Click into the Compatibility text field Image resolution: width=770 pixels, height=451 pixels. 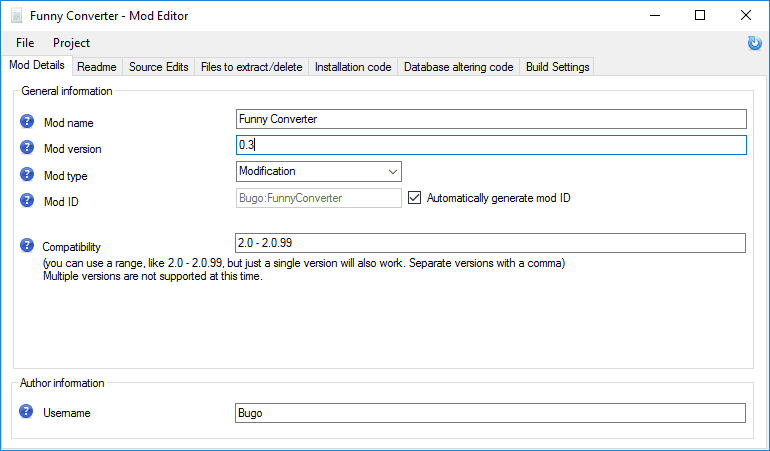(490, 243)
